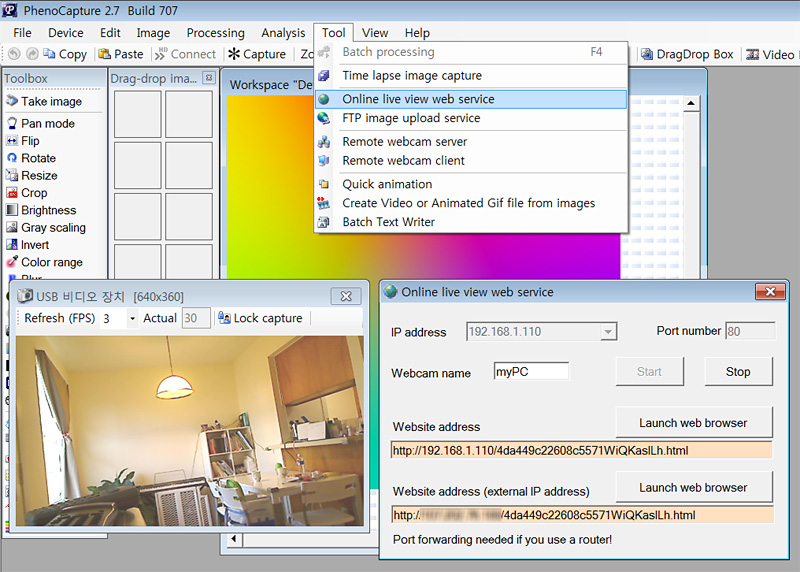The height and width of the screenshot is (572, 800).
Task: Choose Time lapse image capture
Action: pos(411,75)
